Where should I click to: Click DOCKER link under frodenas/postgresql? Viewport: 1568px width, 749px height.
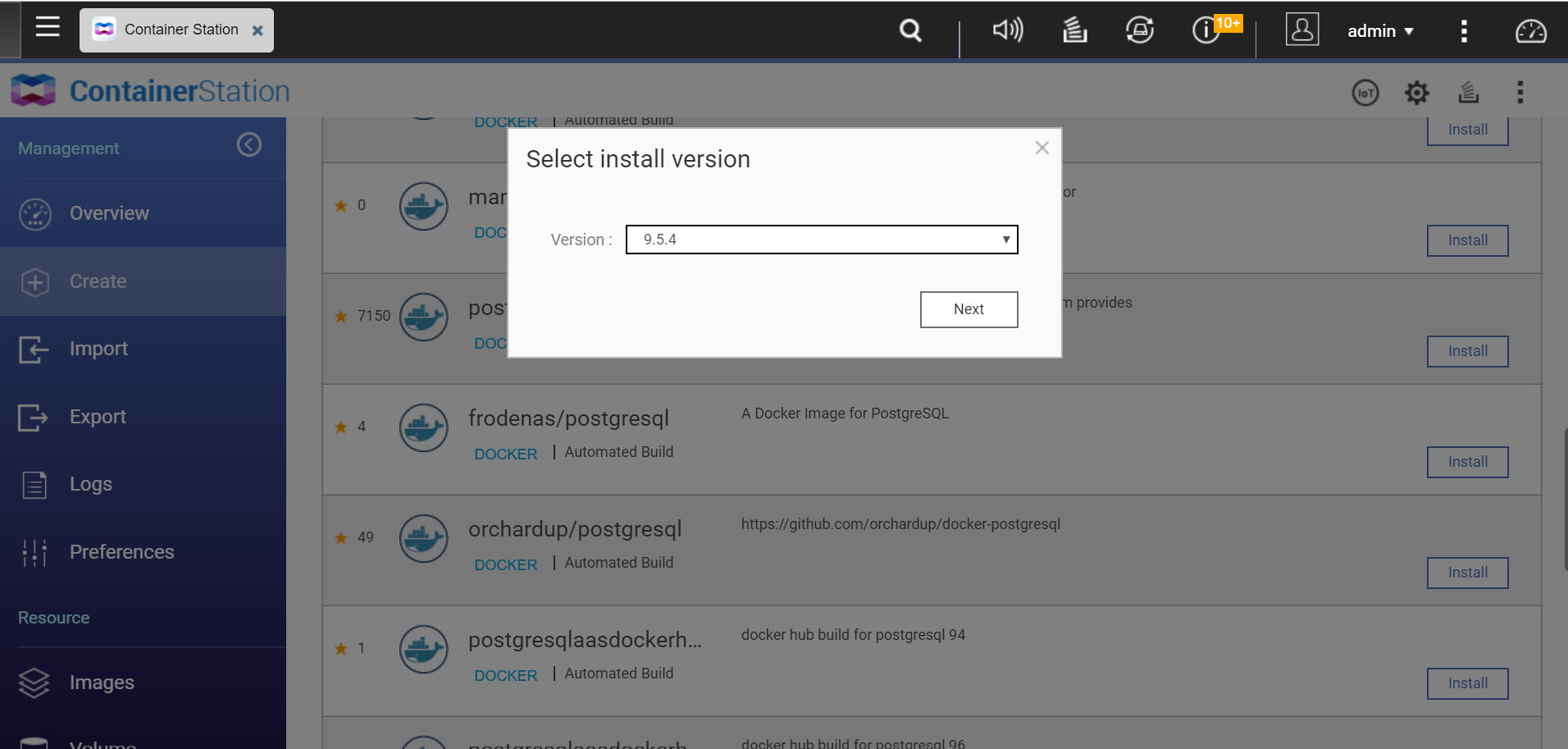505,454
